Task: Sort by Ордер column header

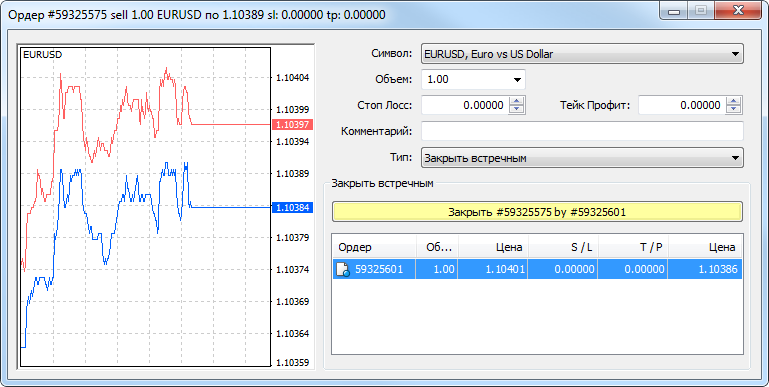Action: tap(374, 247)
